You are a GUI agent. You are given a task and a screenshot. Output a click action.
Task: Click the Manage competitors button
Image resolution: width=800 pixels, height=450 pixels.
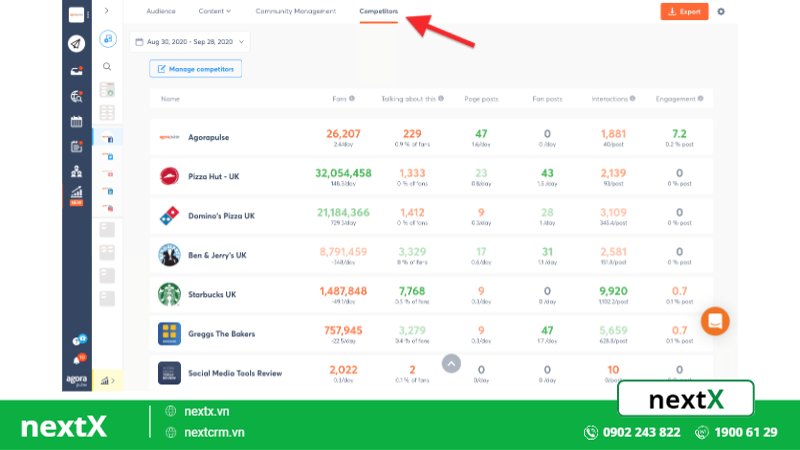click(x=196, y=69)
